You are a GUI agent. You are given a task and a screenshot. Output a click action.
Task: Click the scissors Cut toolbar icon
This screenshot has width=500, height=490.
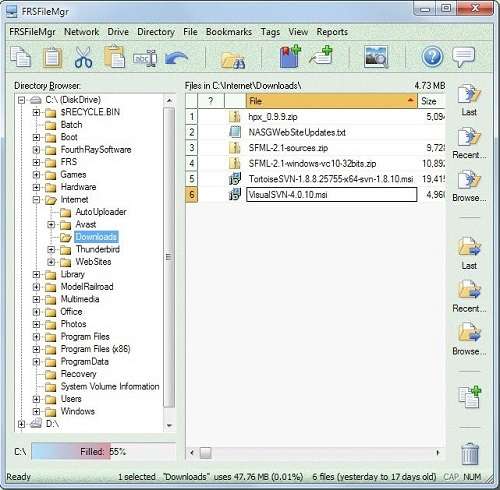click(x=83, y=57)
